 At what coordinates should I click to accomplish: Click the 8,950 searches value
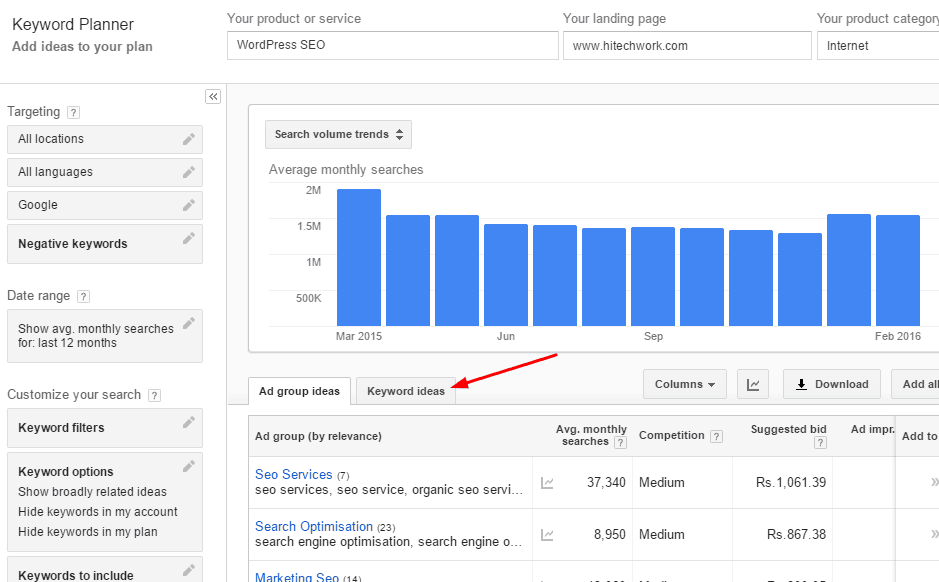click(610, 535)
